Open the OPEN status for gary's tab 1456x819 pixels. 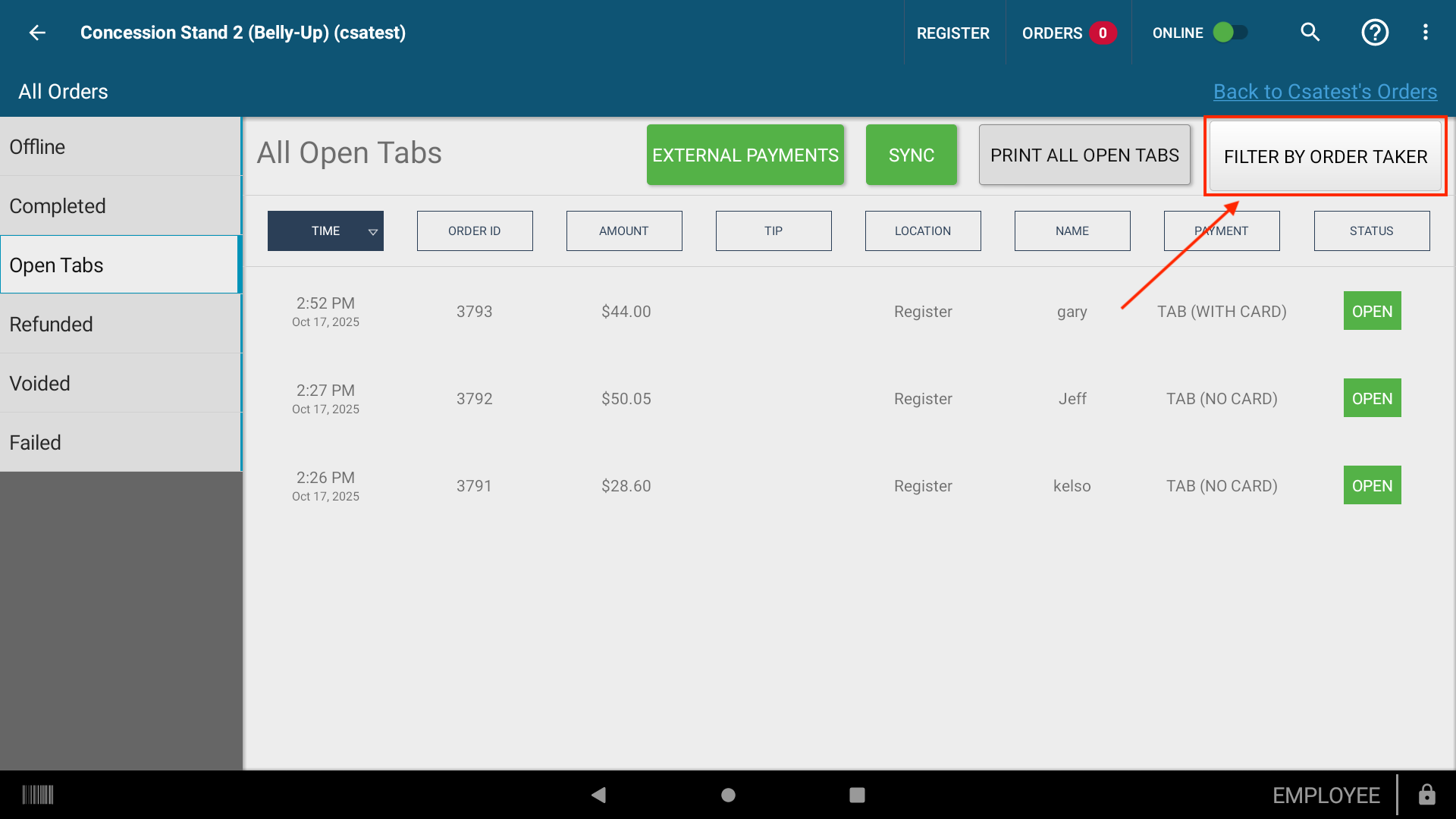1372,311
